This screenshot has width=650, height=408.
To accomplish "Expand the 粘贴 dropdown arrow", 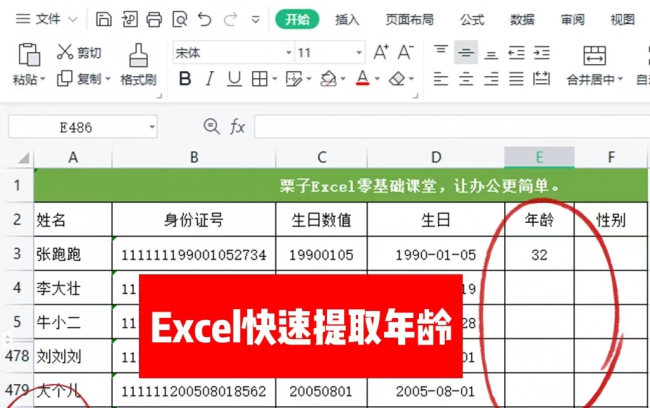I will click(x=42, y=79).
